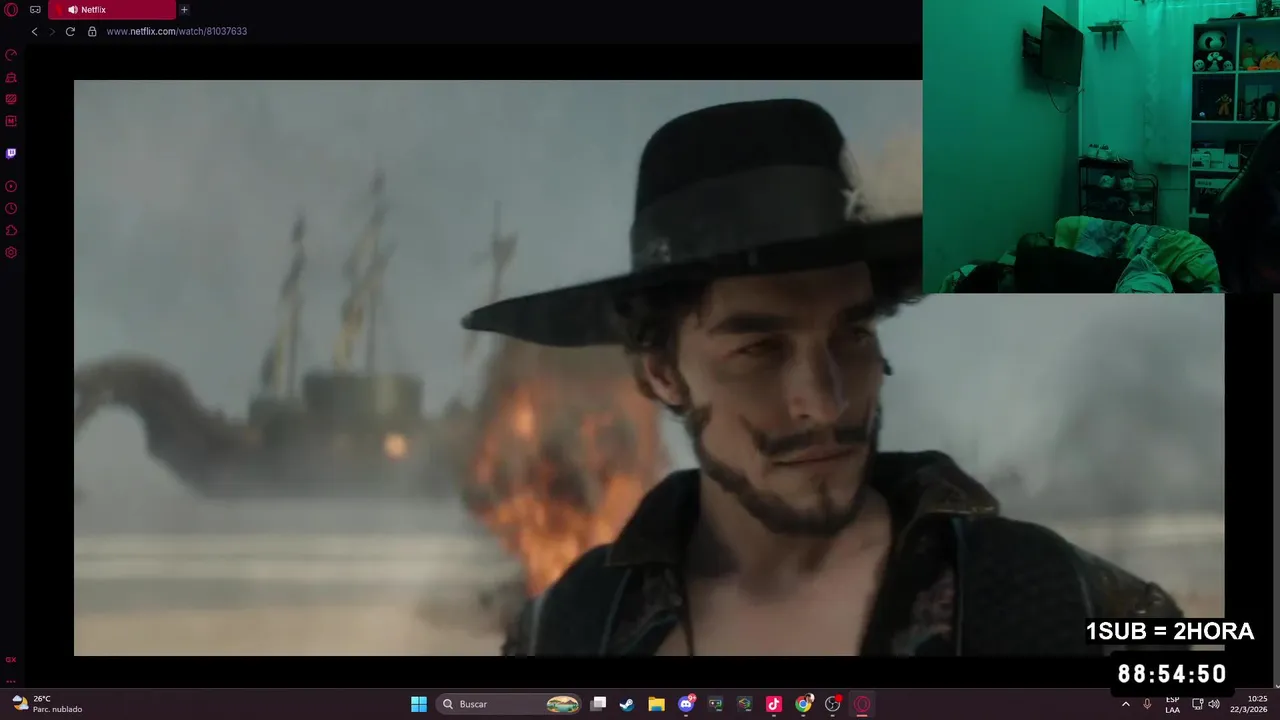This screenshot has width=1280, height=720.
Task: Open Google Chrome from taskbar
Action: point(803,704)
